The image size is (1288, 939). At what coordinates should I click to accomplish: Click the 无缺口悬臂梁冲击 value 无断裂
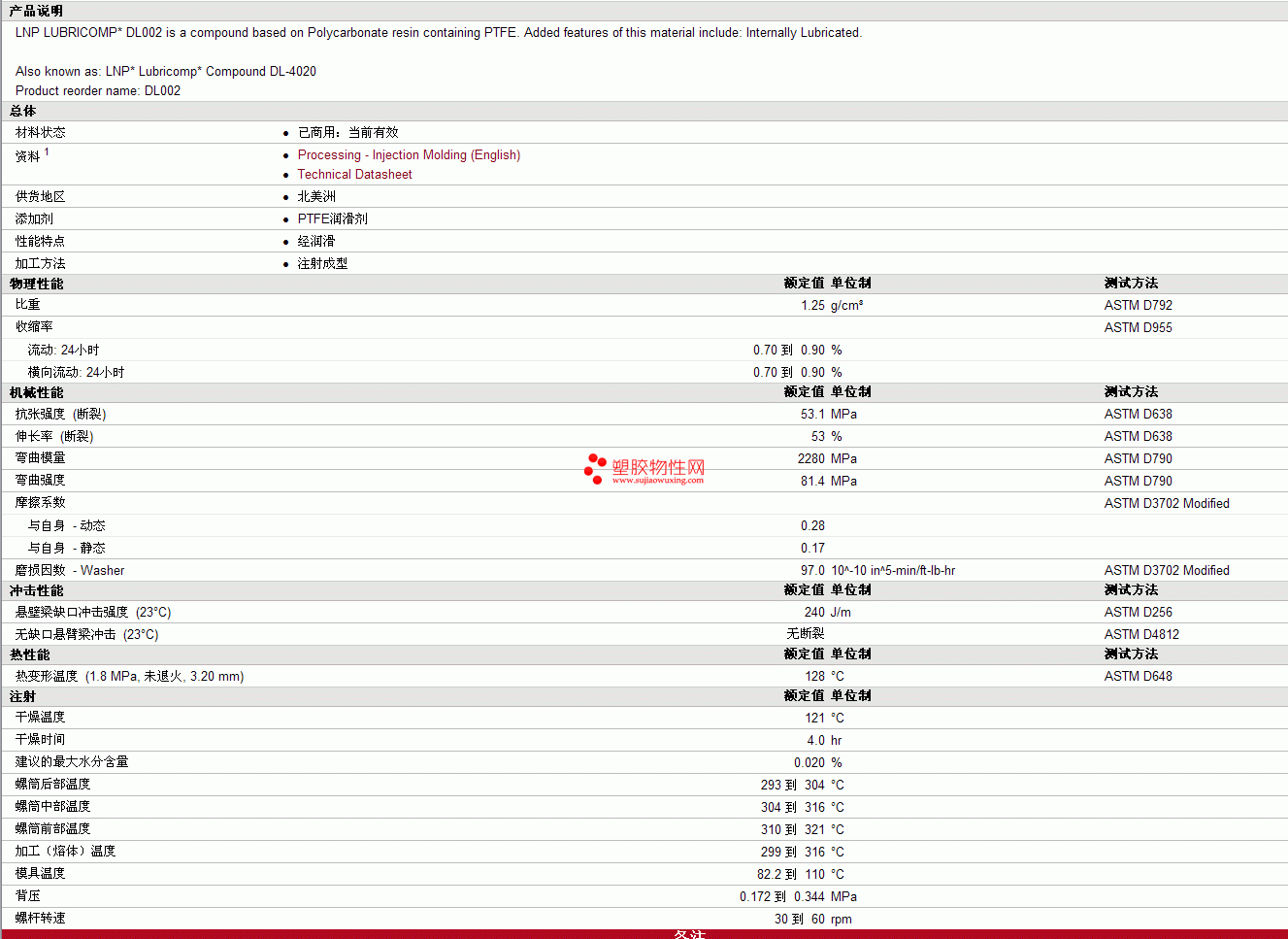coord(806,634)
